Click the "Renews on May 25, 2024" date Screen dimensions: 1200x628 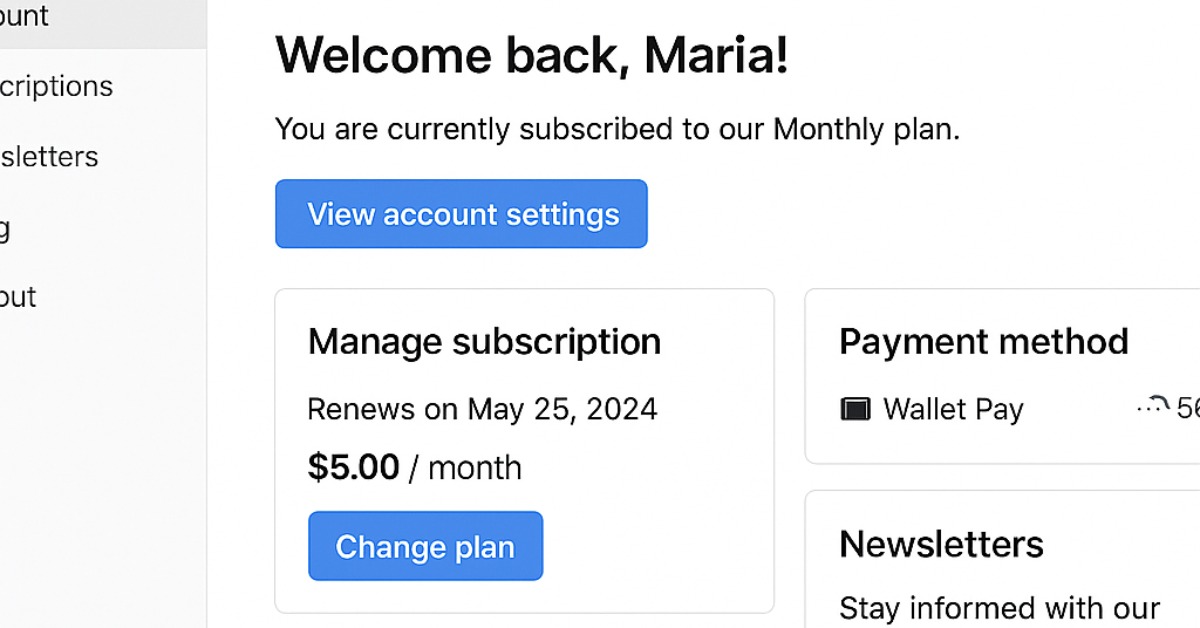tap(482, 409)
